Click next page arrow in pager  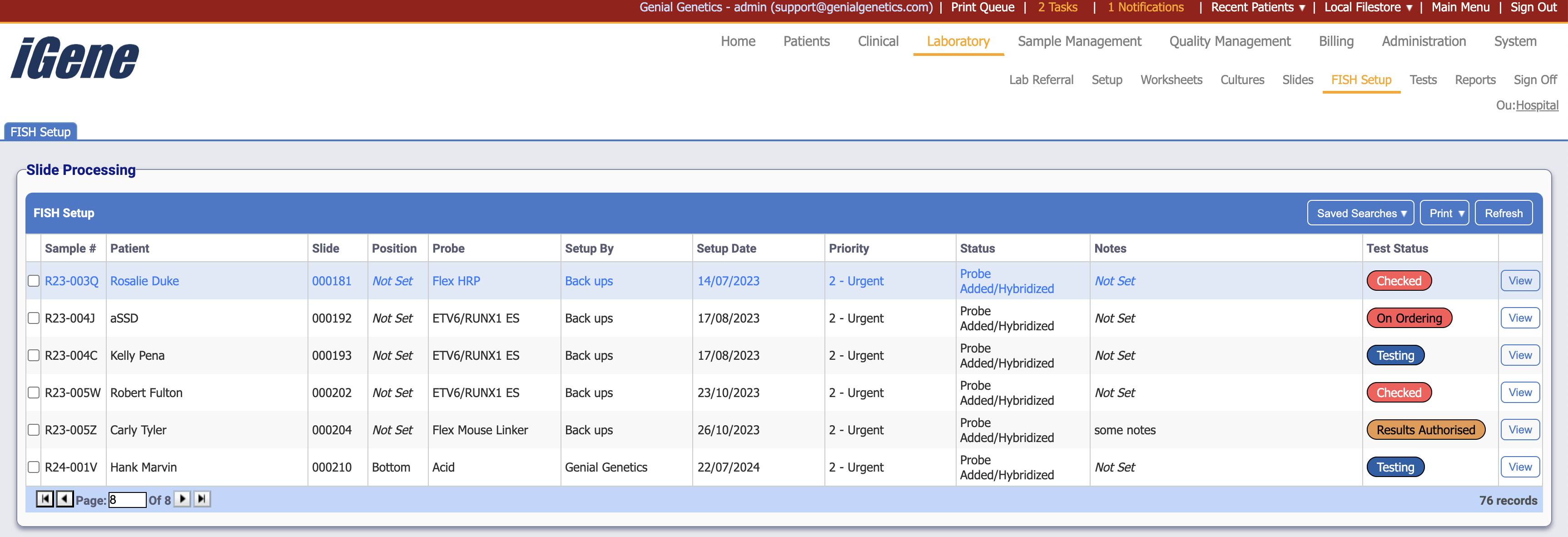click(182, 499)
